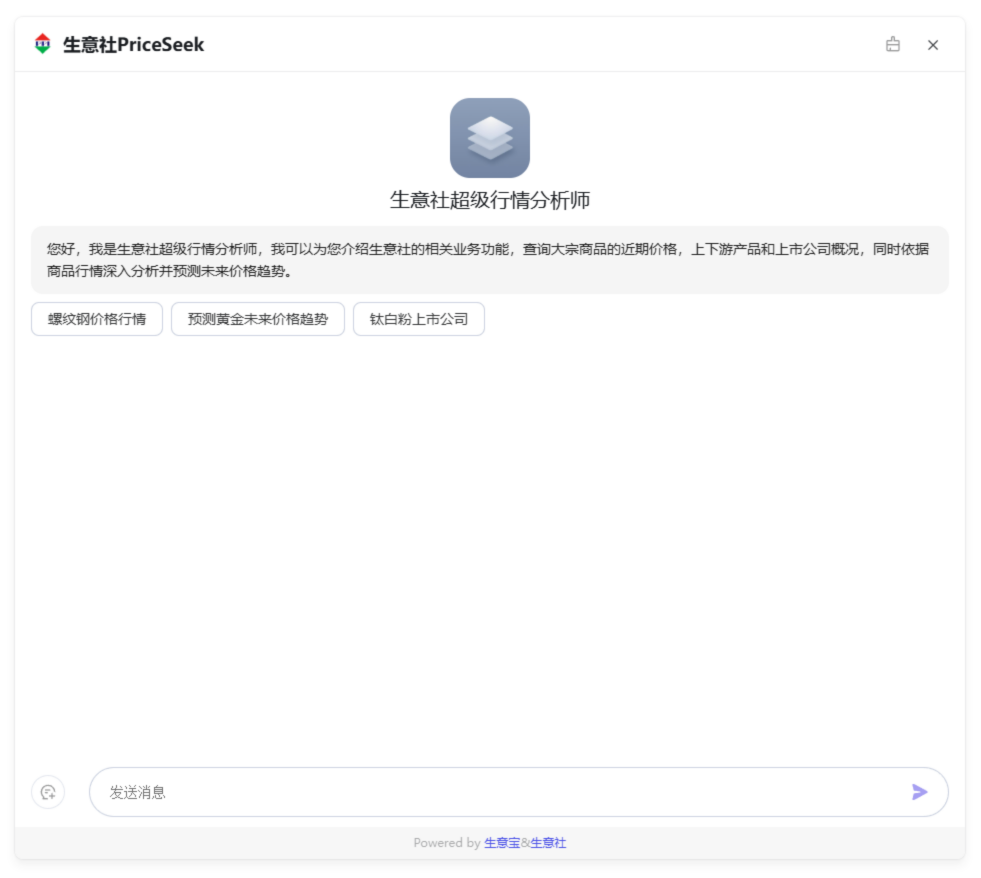Start a new chat with the bubble-plus icon
The width and height of the screenshot is (981, 878).
click(x=48, y=792)
